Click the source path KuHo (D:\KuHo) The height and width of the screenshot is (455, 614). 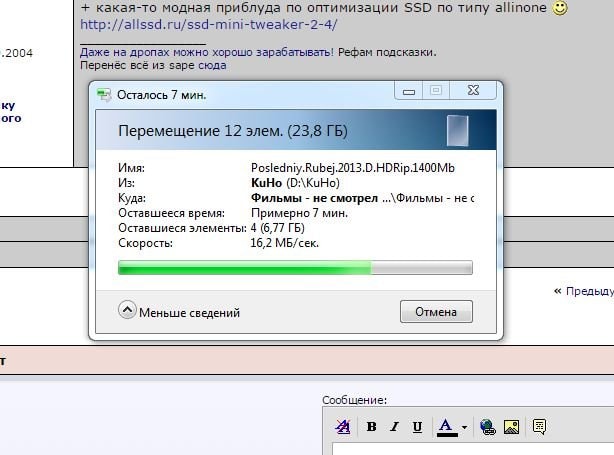pyautogui.click(x=295, y=183)
